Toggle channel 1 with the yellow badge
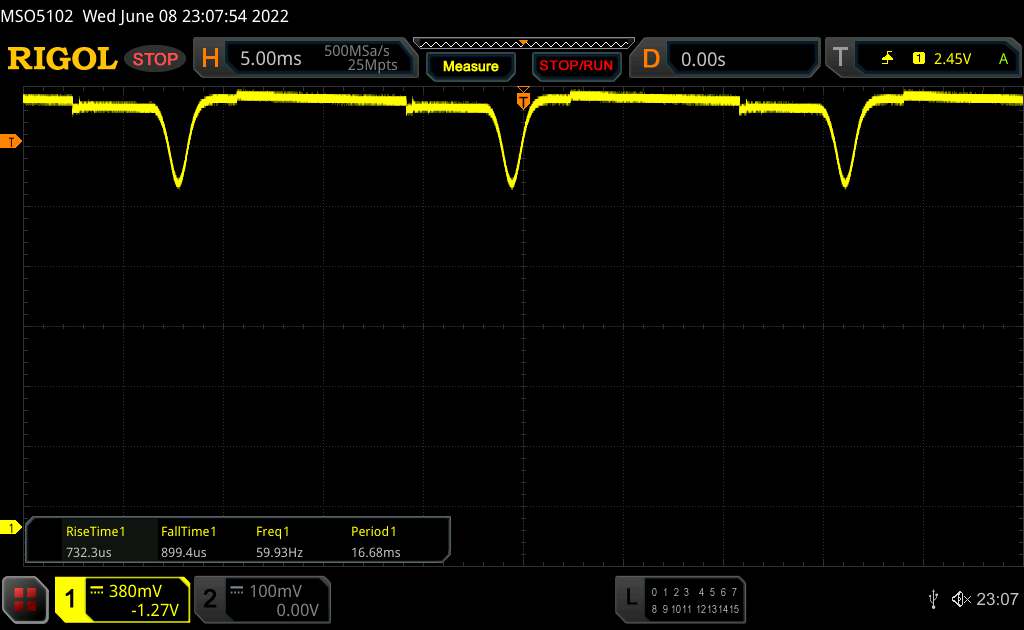The height and width of the screenshot is (630, 1024). coord(70,598)
